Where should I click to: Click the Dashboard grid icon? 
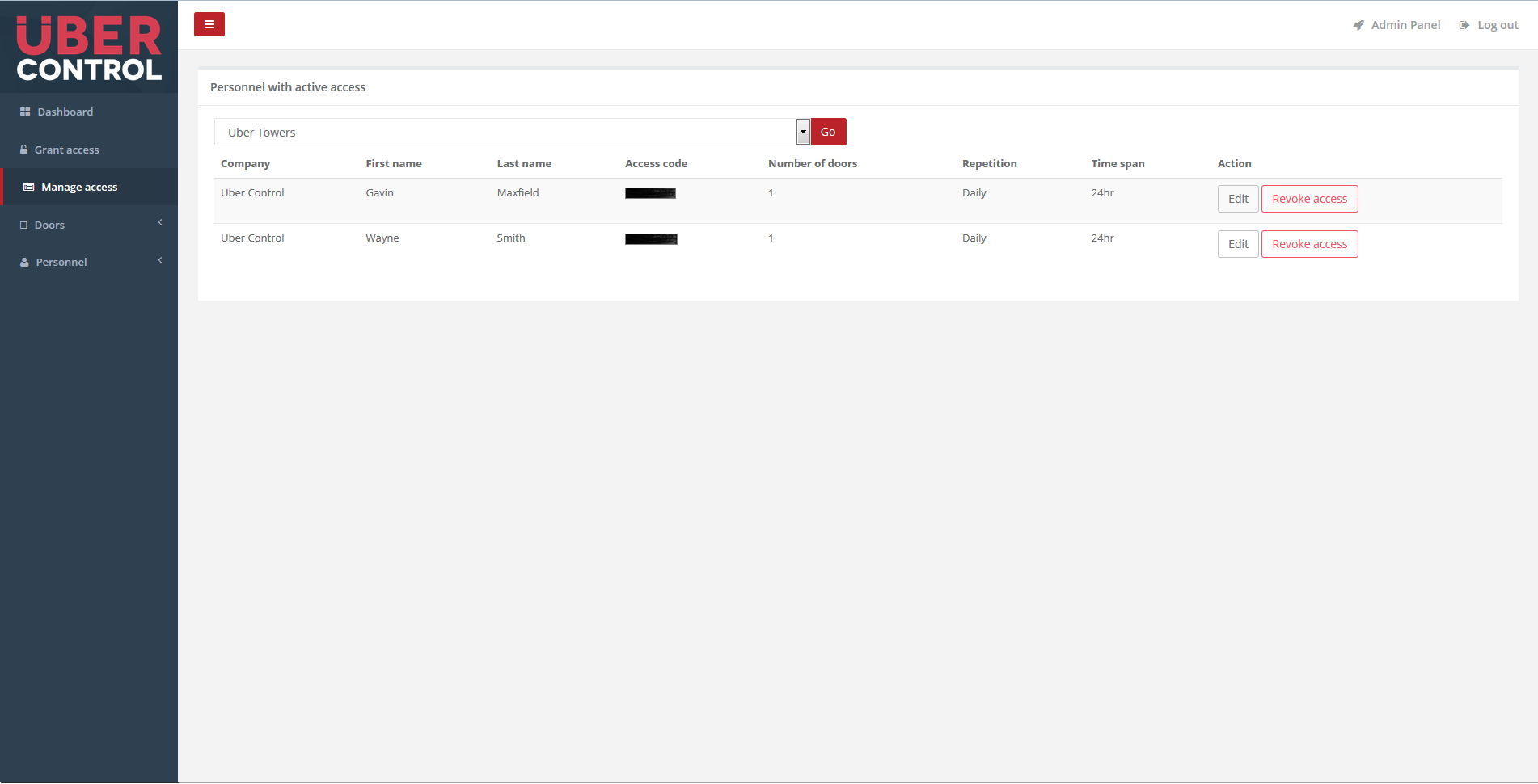pyautogui.click(x=25, y=112)
